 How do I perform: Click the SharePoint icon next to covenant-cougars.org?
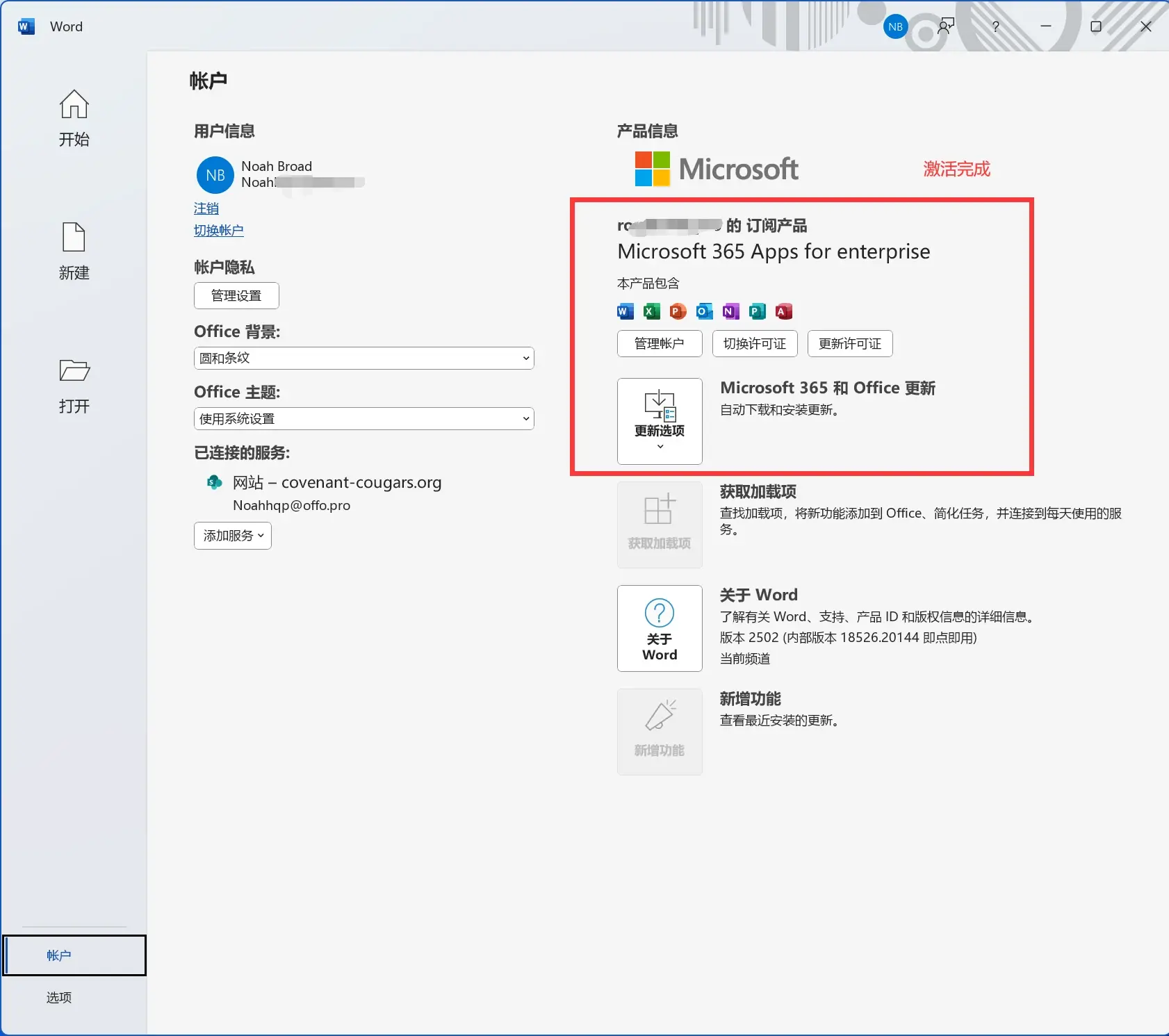coord(213,482)
